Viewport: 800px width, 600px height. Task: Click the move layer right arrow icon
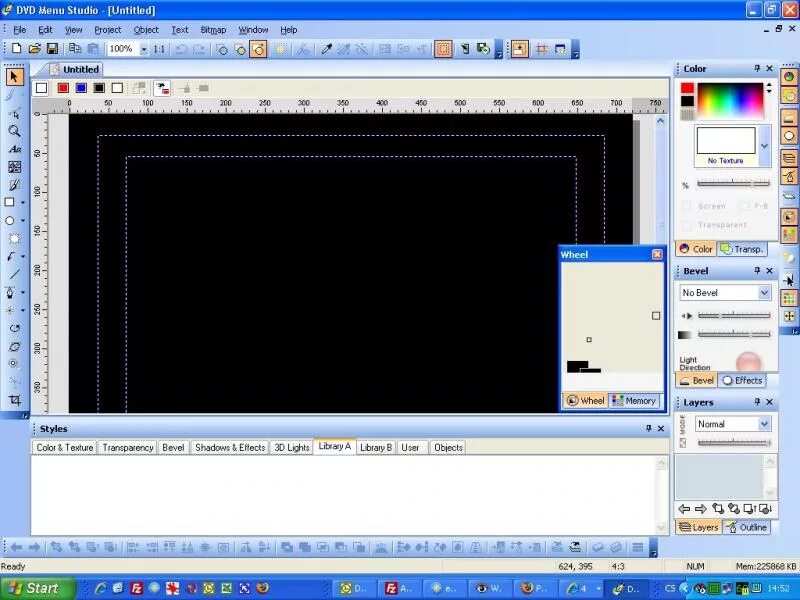[701, 509]
